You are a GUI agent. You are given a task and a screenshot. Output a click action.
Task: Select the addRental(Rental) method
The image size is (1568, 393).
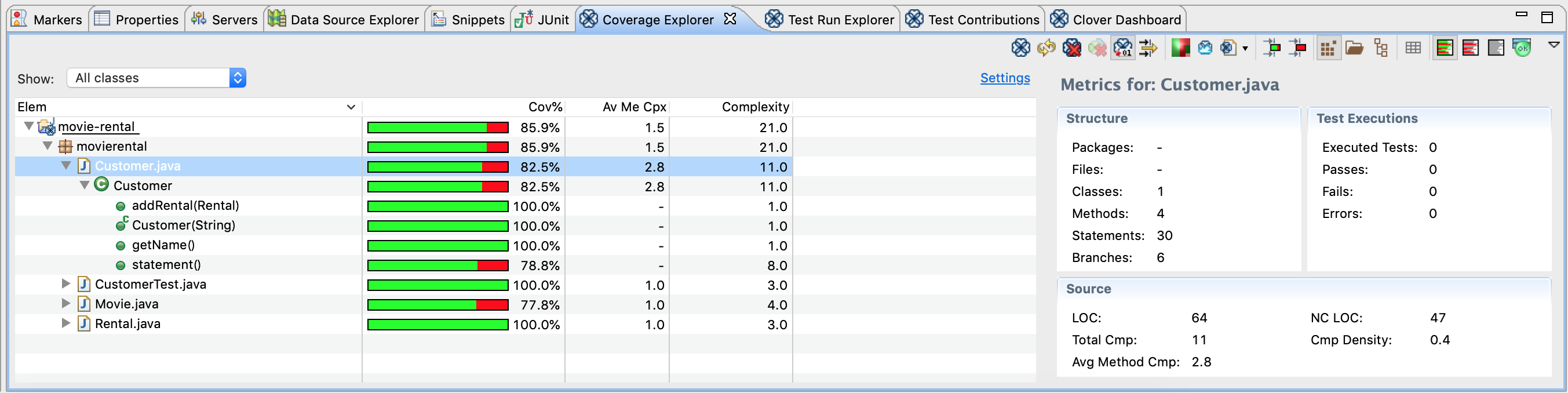tap(185, 205)
